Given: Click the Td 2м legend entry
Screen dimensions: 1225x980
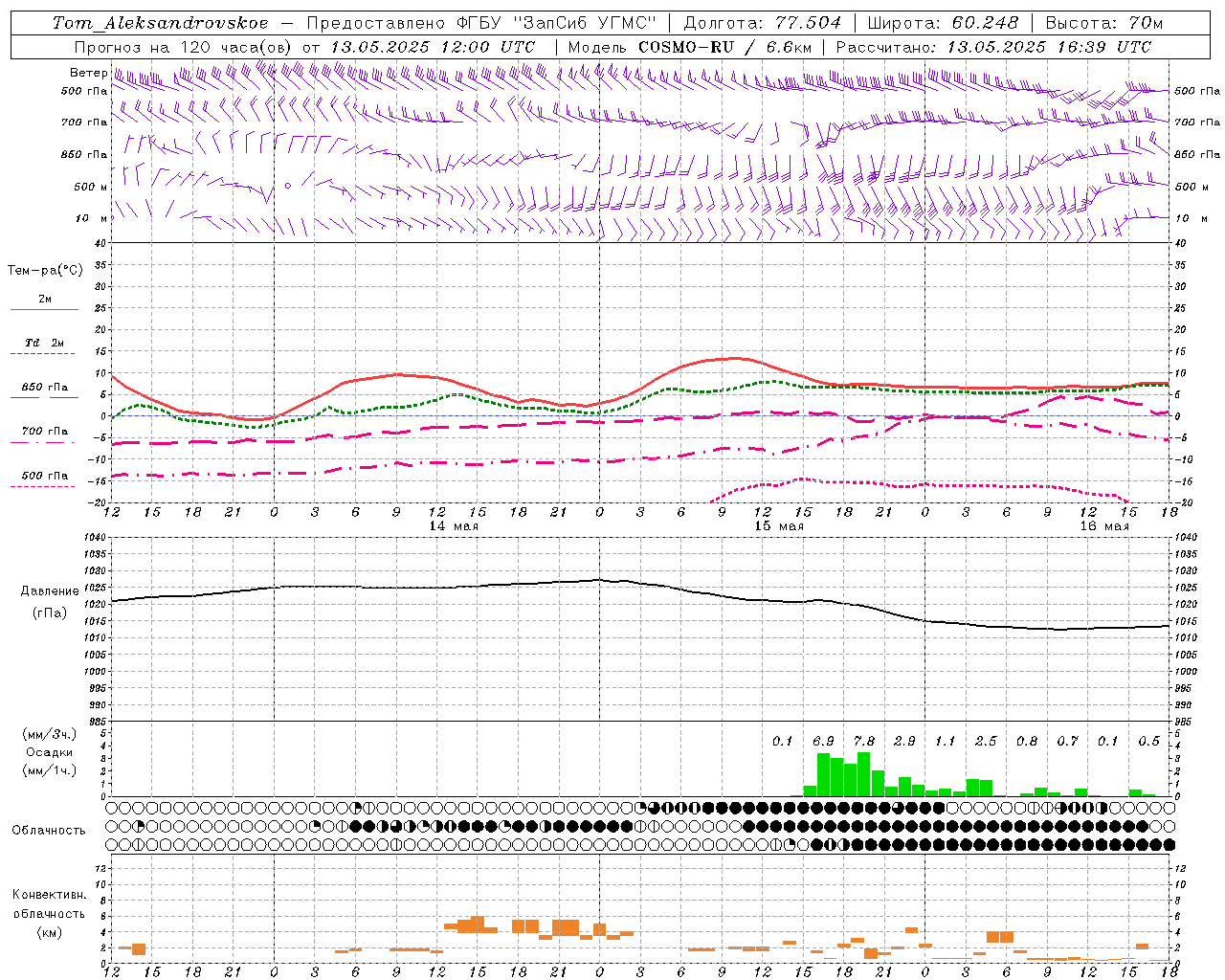Looking at the screenshot, I should click(45, 343).
